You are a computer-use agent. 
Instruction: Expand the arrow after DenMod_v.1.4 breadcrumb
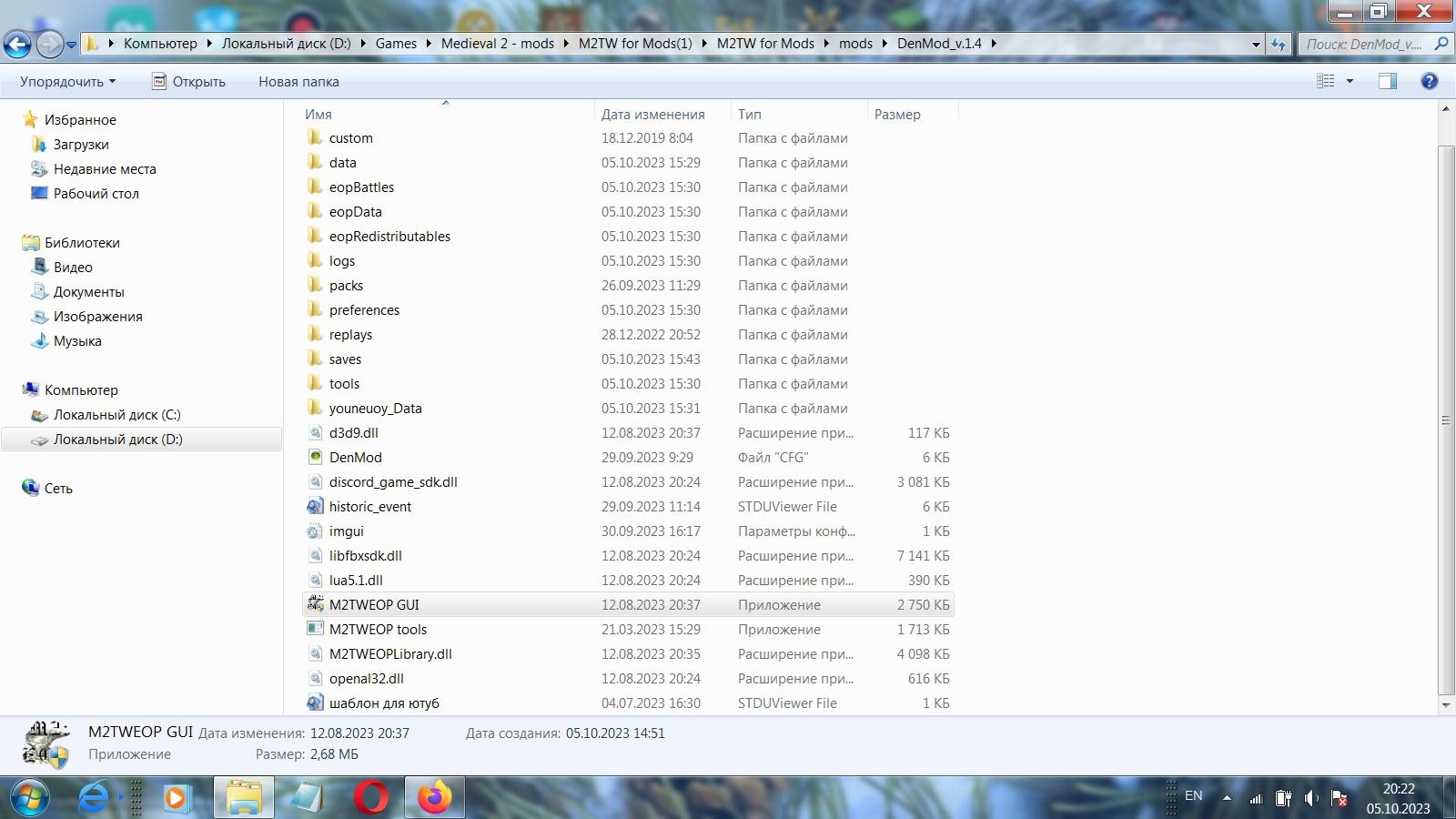[x=993, y=44]
